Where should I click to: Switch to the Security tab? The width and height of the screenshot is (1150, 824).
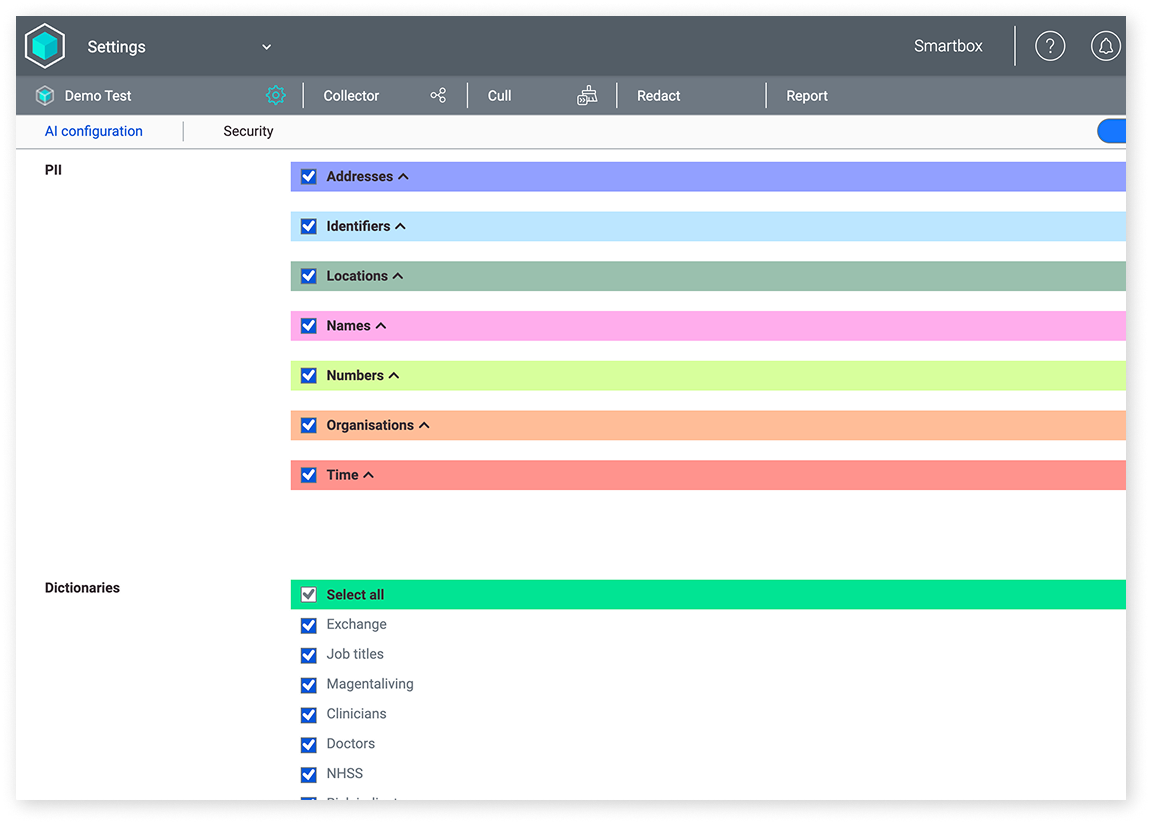[x=248, y=131]
